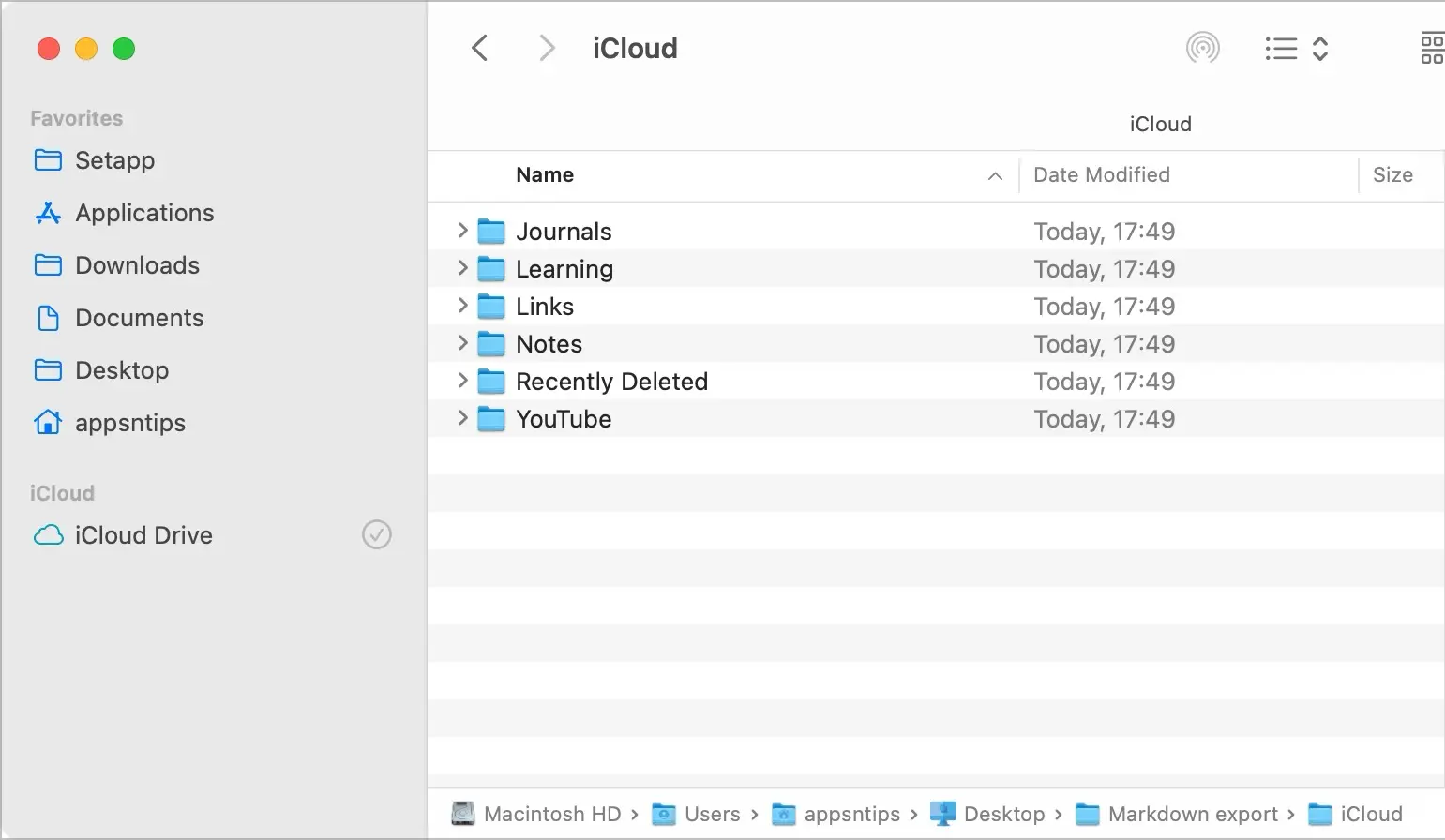Zoom the window with green button
This screenshot has width=1445, height=840.
pos(124,49)
